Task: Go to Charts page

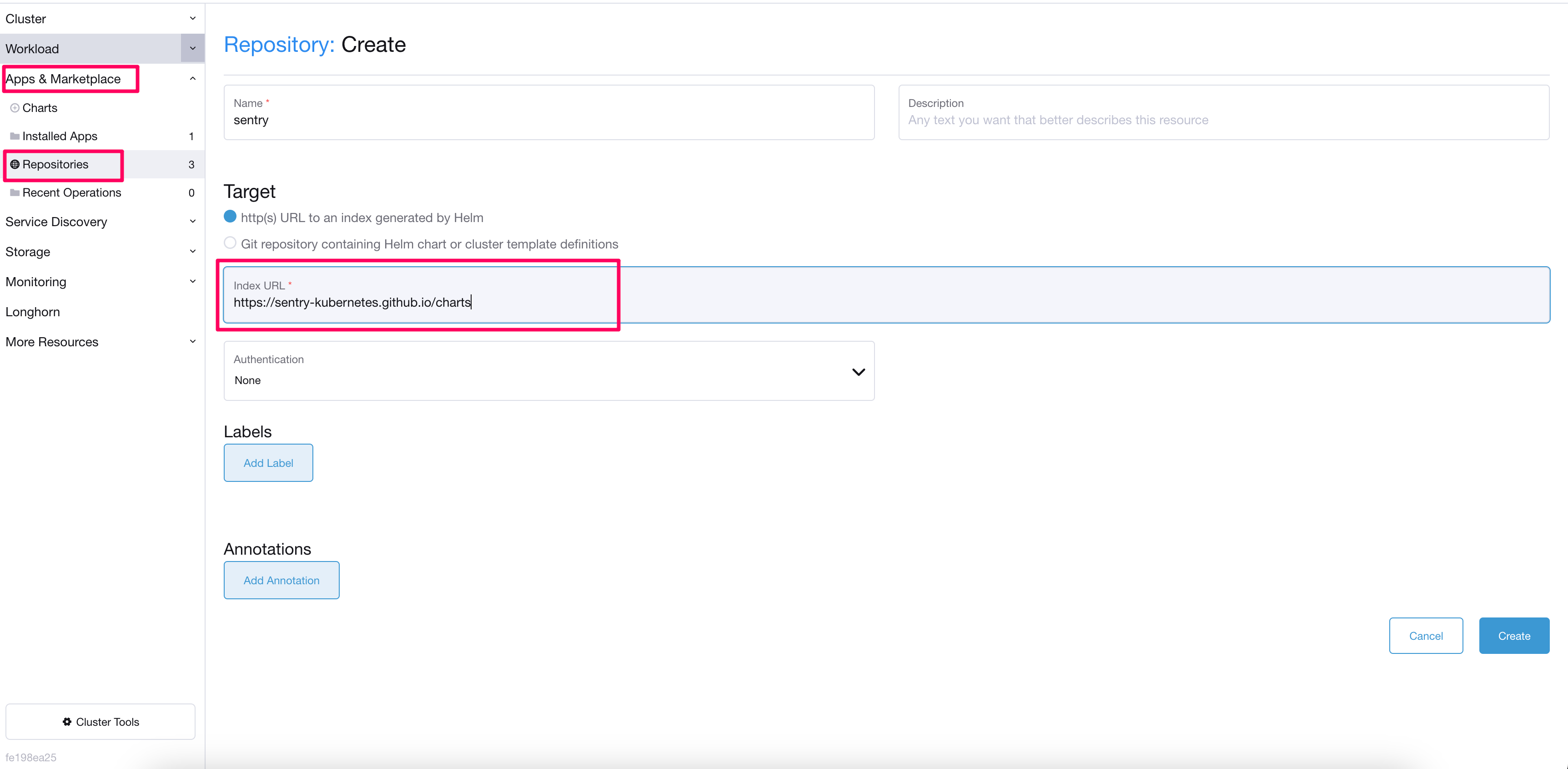Action: click(x=40, y=108)
